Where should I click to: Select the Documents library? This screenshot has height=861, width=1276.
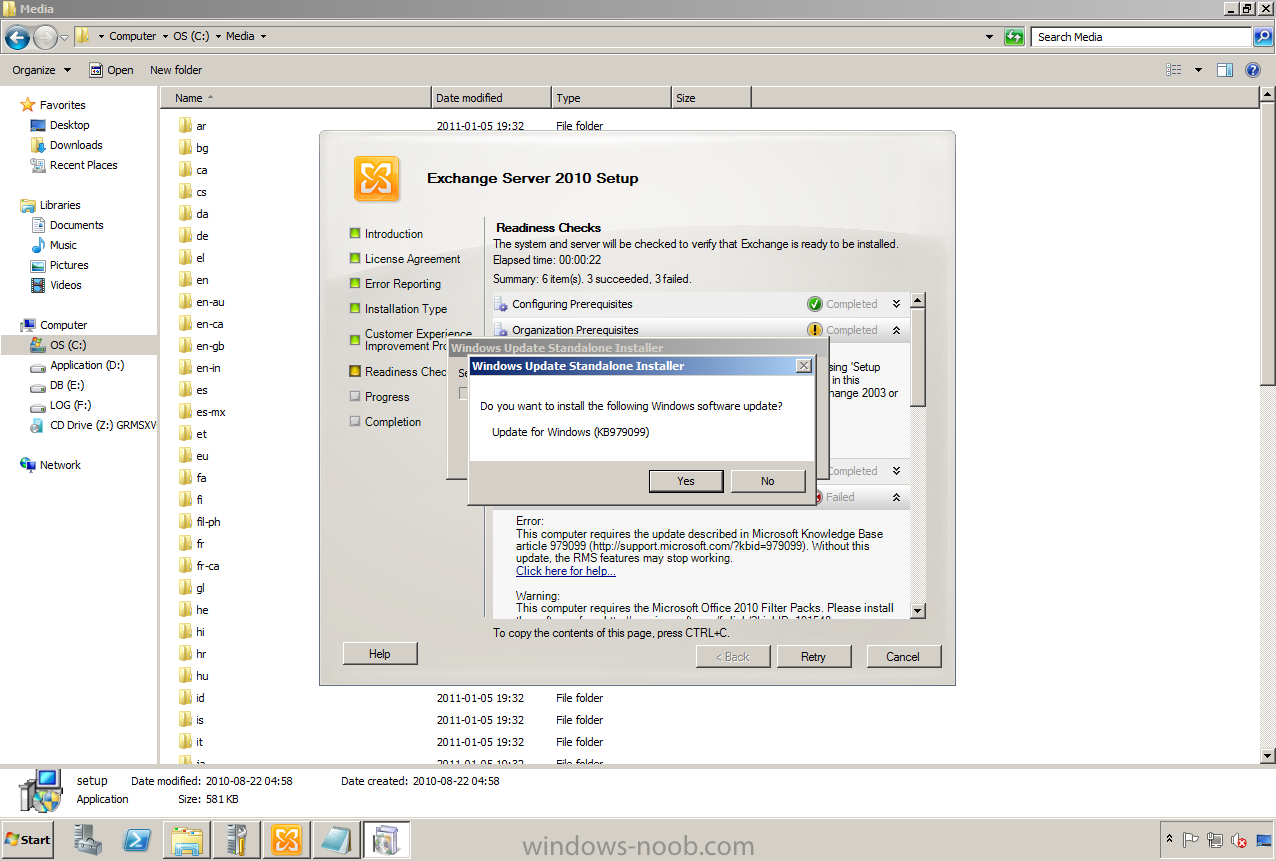click(77, 225)
